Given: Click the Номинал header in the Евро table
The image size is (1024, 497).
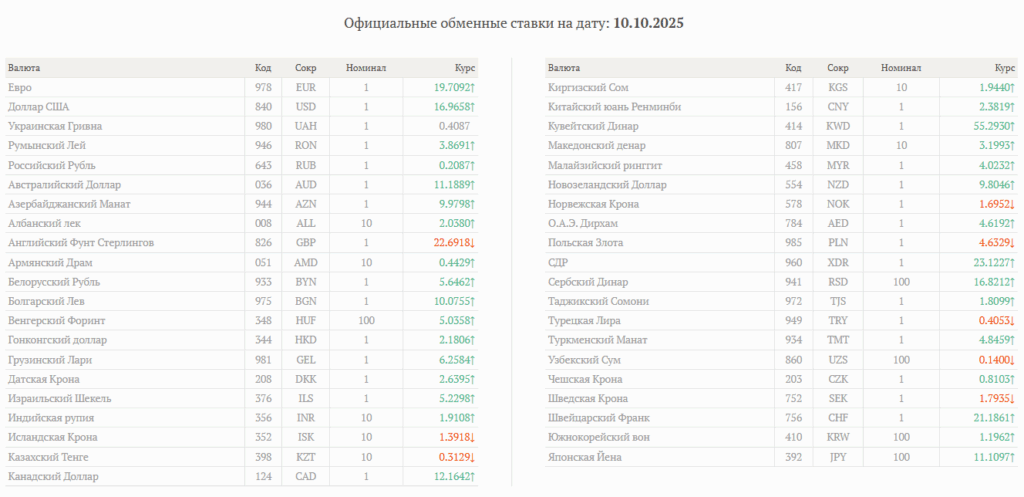Looking at the screenshot, I should [x=366, y=68].
